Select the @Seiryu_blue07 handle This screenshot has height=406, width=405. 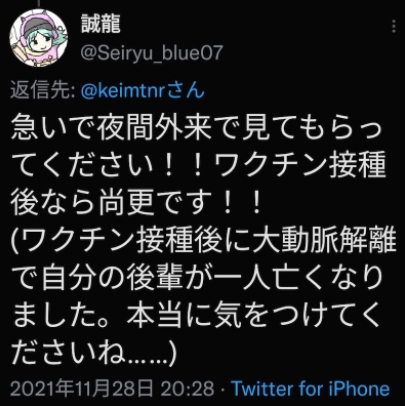point(152,53)
